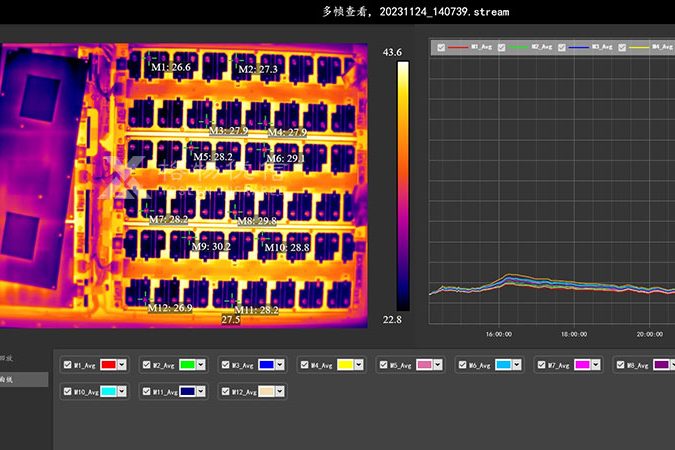This screenshot has width=675, height=450.
Task: Toggle the M5_Avg checkbox in bottom panel
Action: (384, 366)
